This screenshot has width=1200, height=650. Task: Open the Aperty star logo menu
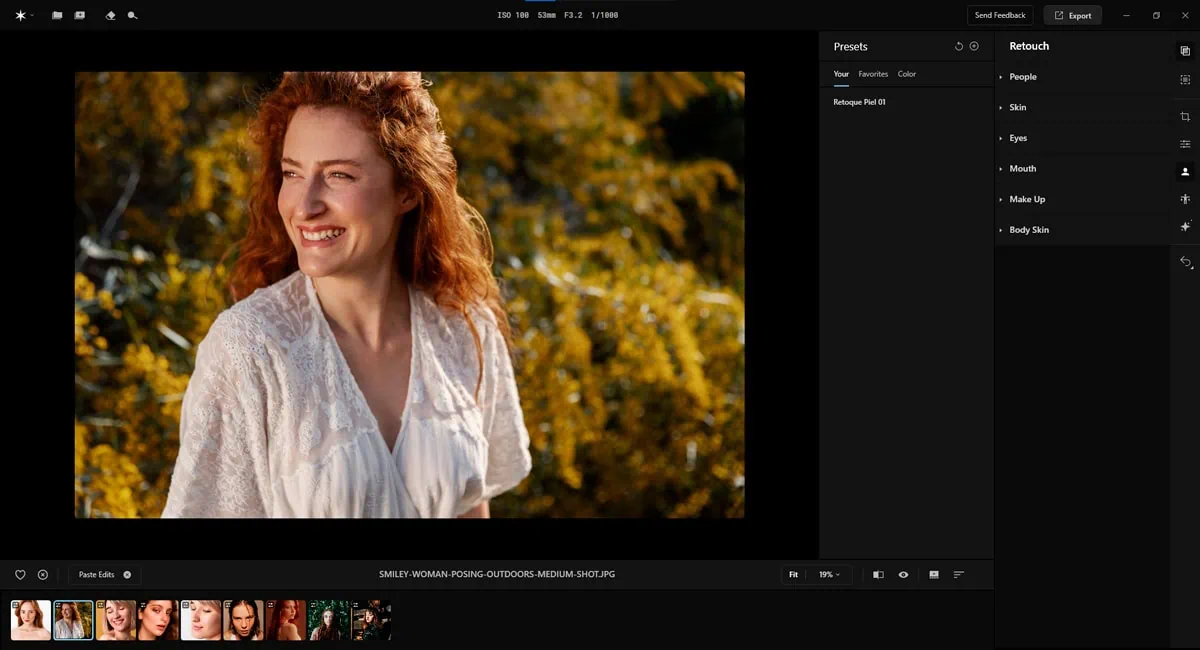(x=20, y=16)
